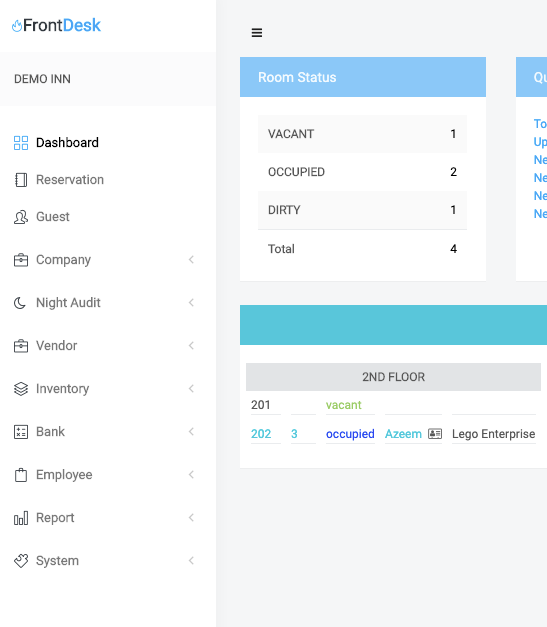
Task: Open the Company menu item
Action: pyautogui.click(x=64, y=260)
